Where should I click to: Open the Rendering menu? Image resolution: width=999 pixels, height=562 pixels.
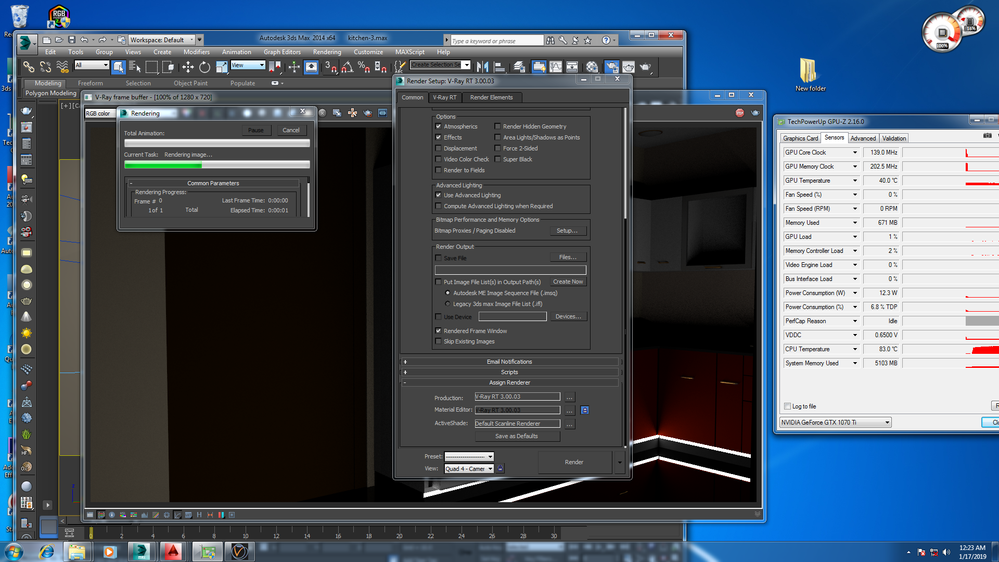click(x=327, y=52)
